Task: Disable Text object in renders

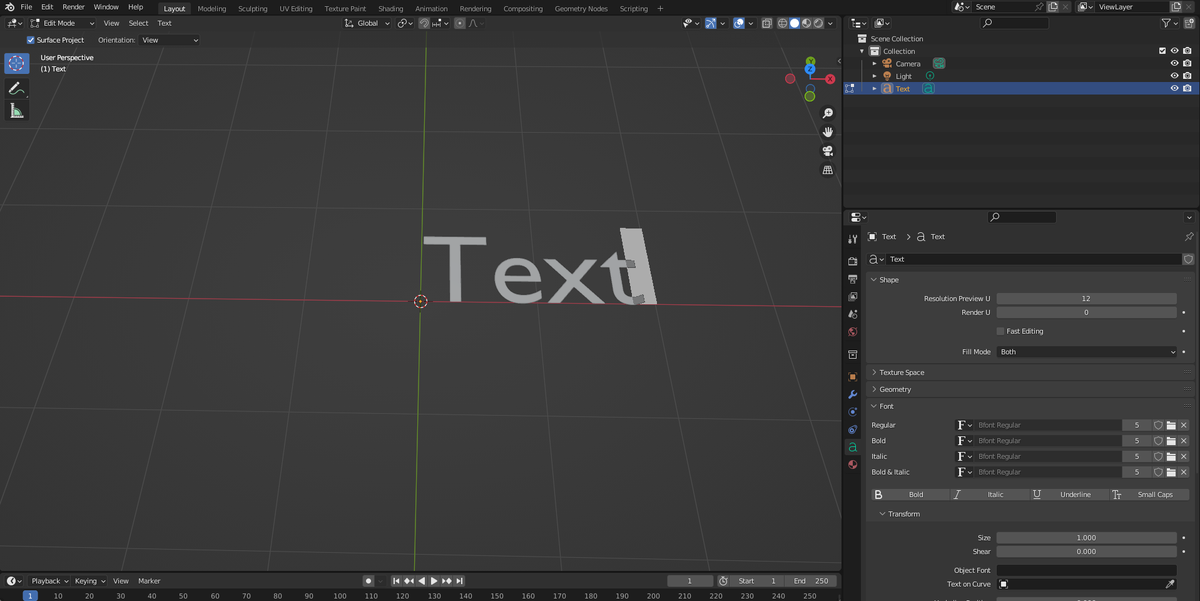Action: [1187, 88]
